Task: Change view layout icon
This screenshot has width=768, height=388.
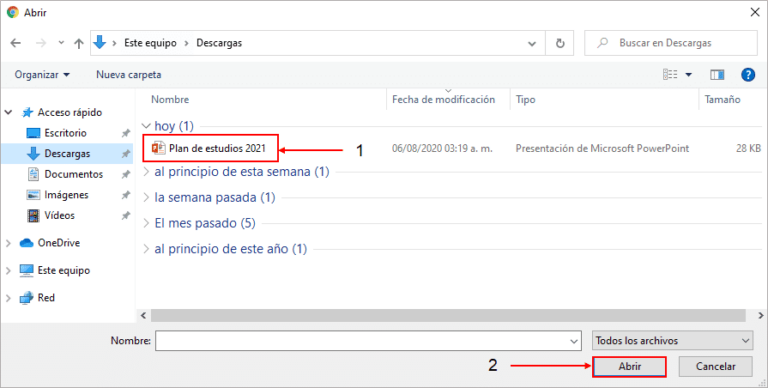Action: click(x=670, y=75)
